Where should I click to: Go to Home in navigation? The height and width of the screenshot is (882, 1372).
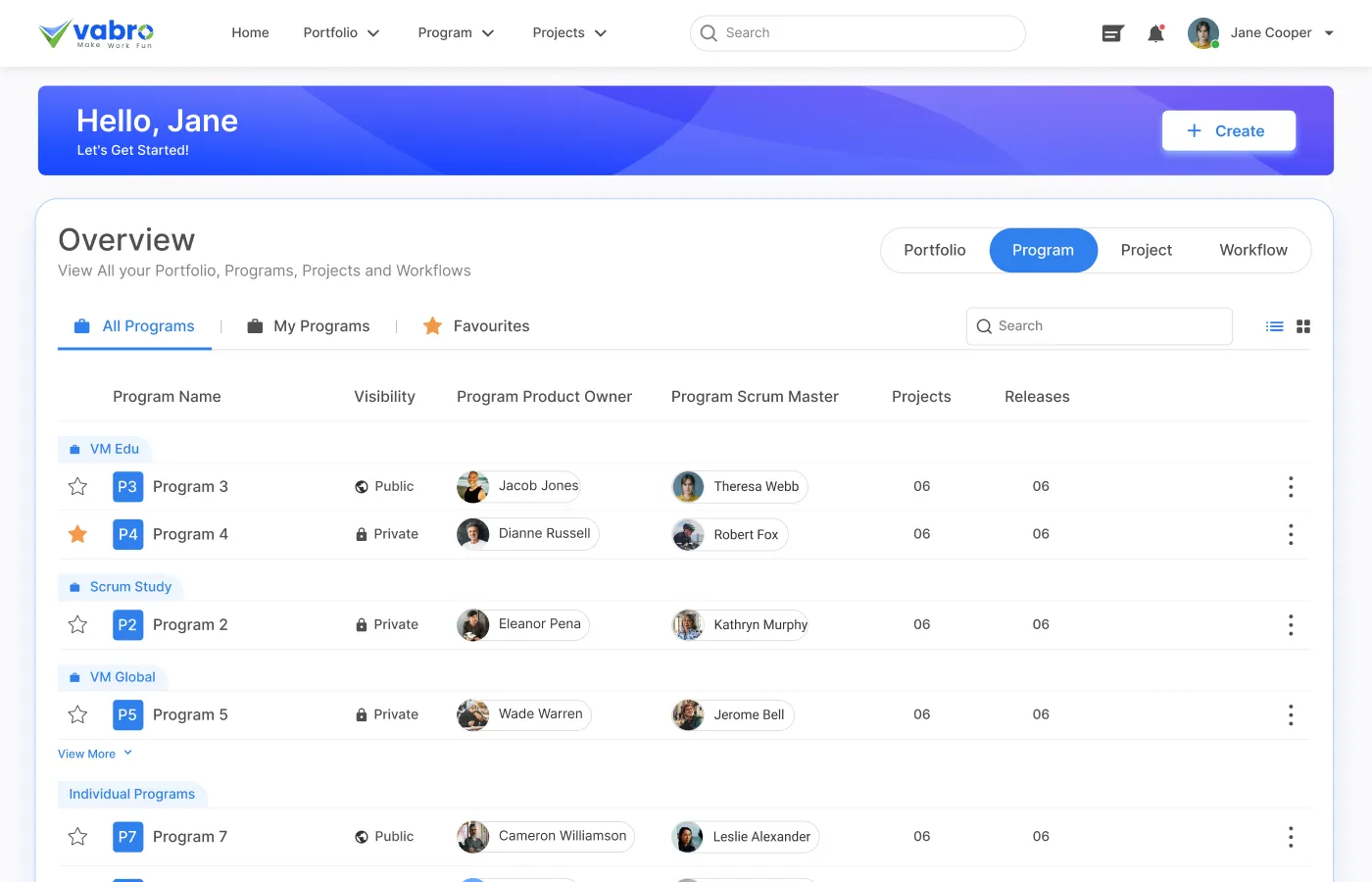(250, 33)
